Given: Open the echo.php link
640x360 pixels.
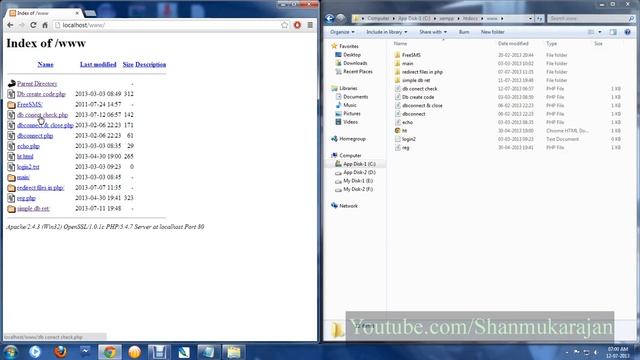Looking at the screenshot, I should pos(28,146).
